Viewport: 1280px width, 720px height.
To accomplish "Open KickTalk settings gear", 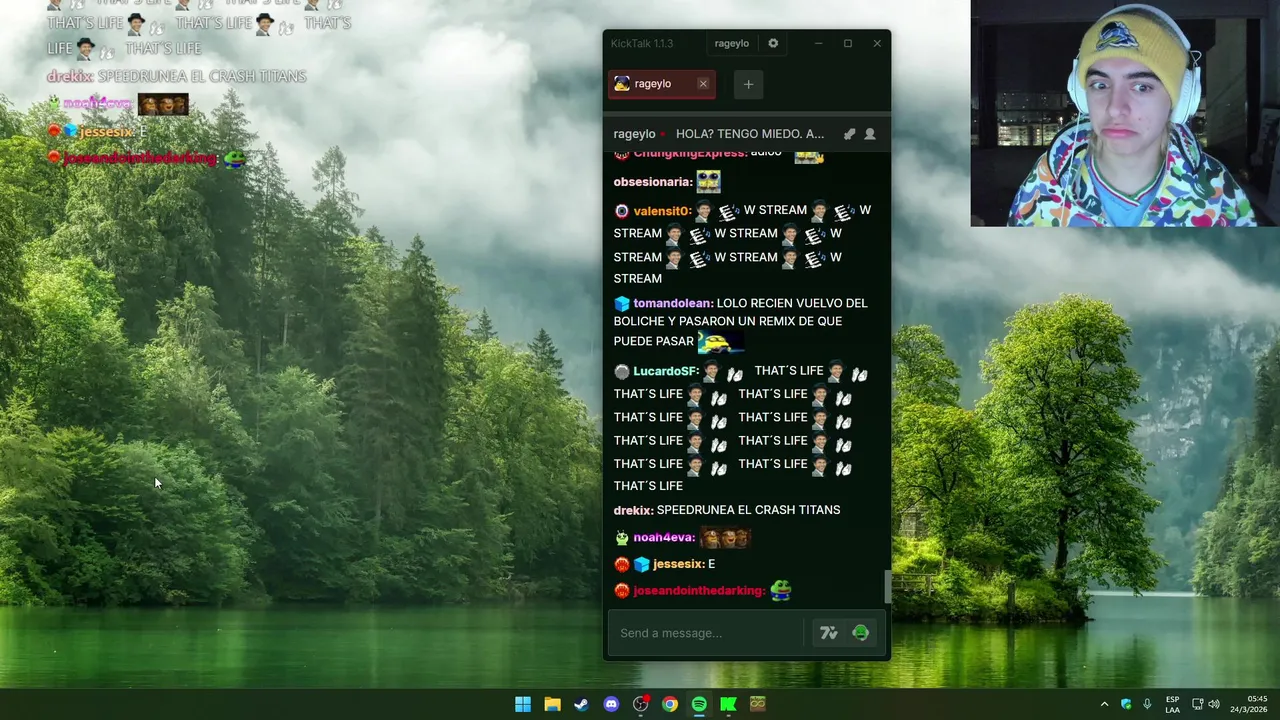I will [x=773, y=43].
